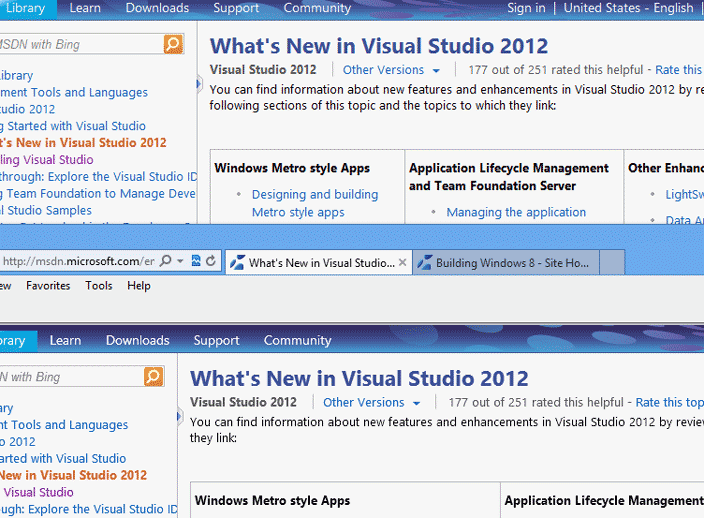Close the What's New in Visual Studio tab
The image size is (704, 518).
coord(403,263)
